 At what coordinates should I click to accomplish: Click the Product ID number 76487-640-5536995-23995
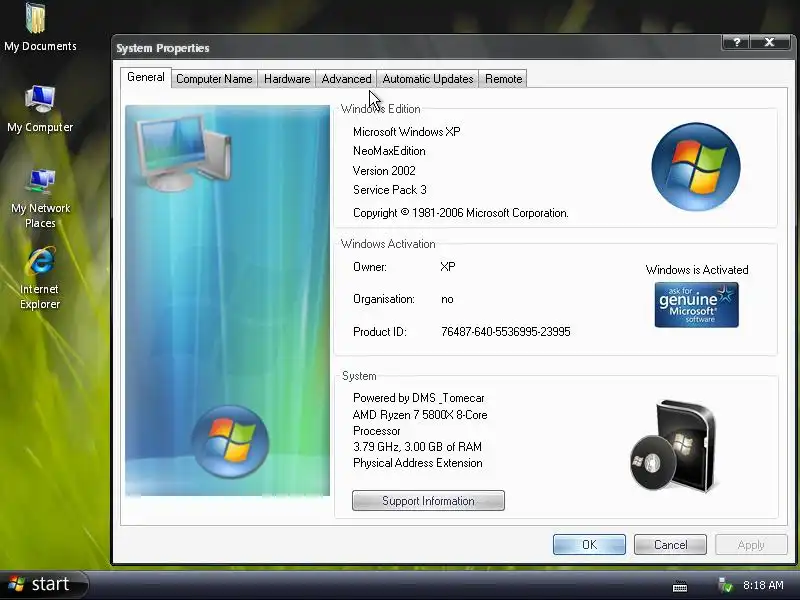tap(506, 332)
